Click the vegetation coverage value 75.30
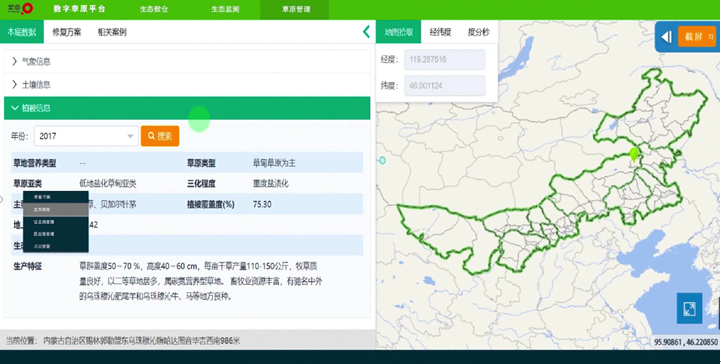Viewport: 721px width, 364px height. pyautogui.click(x=262, y=205)
